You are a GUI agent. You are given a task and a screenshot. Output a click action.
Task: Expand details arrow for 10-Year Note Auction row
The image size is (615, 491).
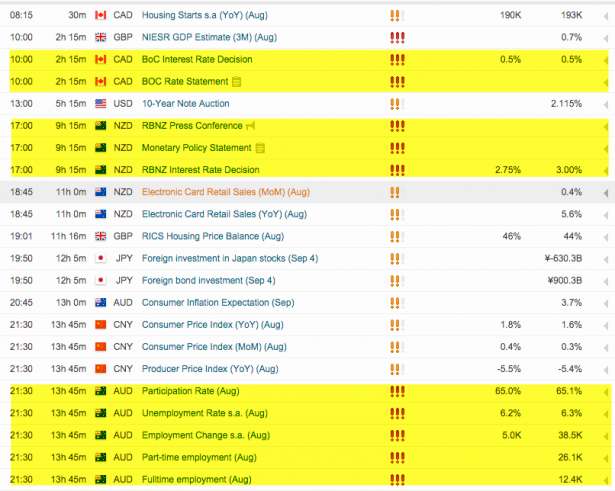(x=606, y=104)
